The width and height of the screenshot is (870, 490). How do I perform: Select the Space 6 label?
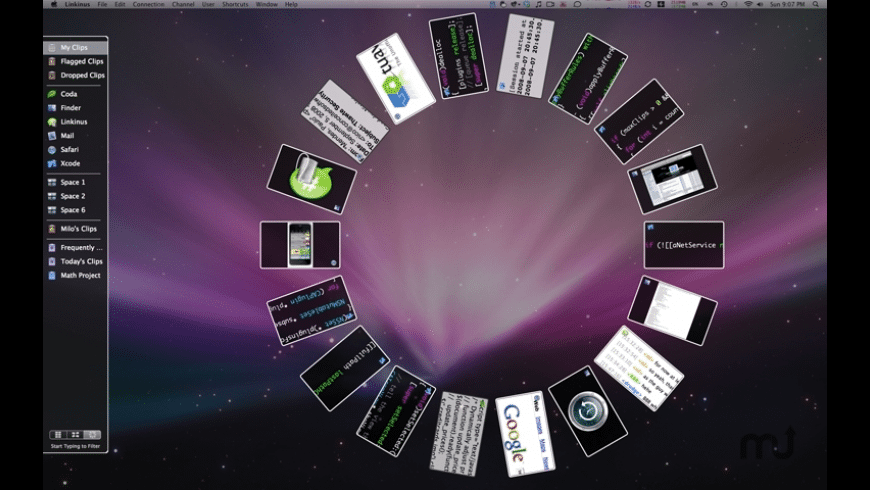coord(73,210)
